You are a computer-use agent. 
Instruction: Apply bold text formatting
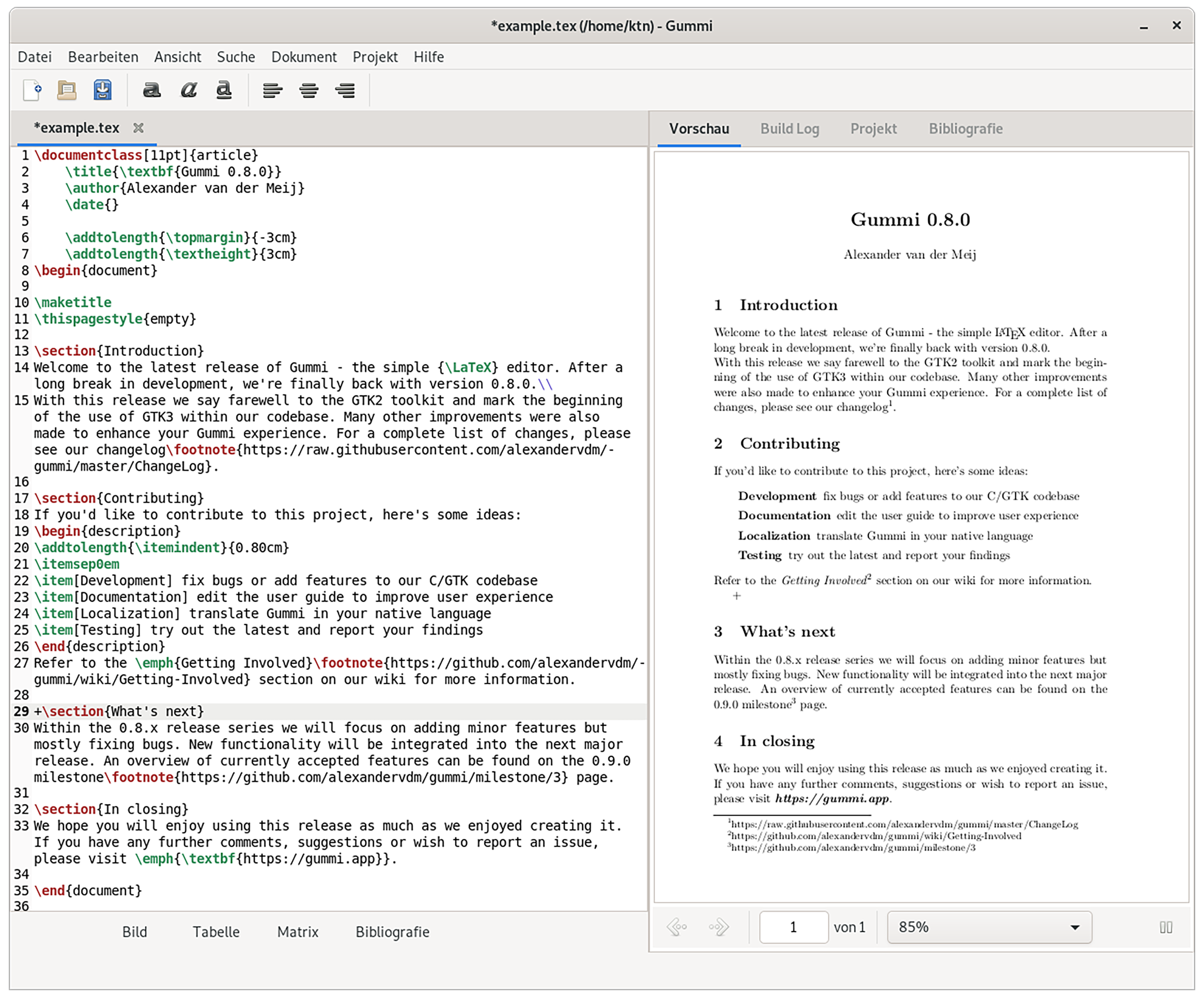152,90
